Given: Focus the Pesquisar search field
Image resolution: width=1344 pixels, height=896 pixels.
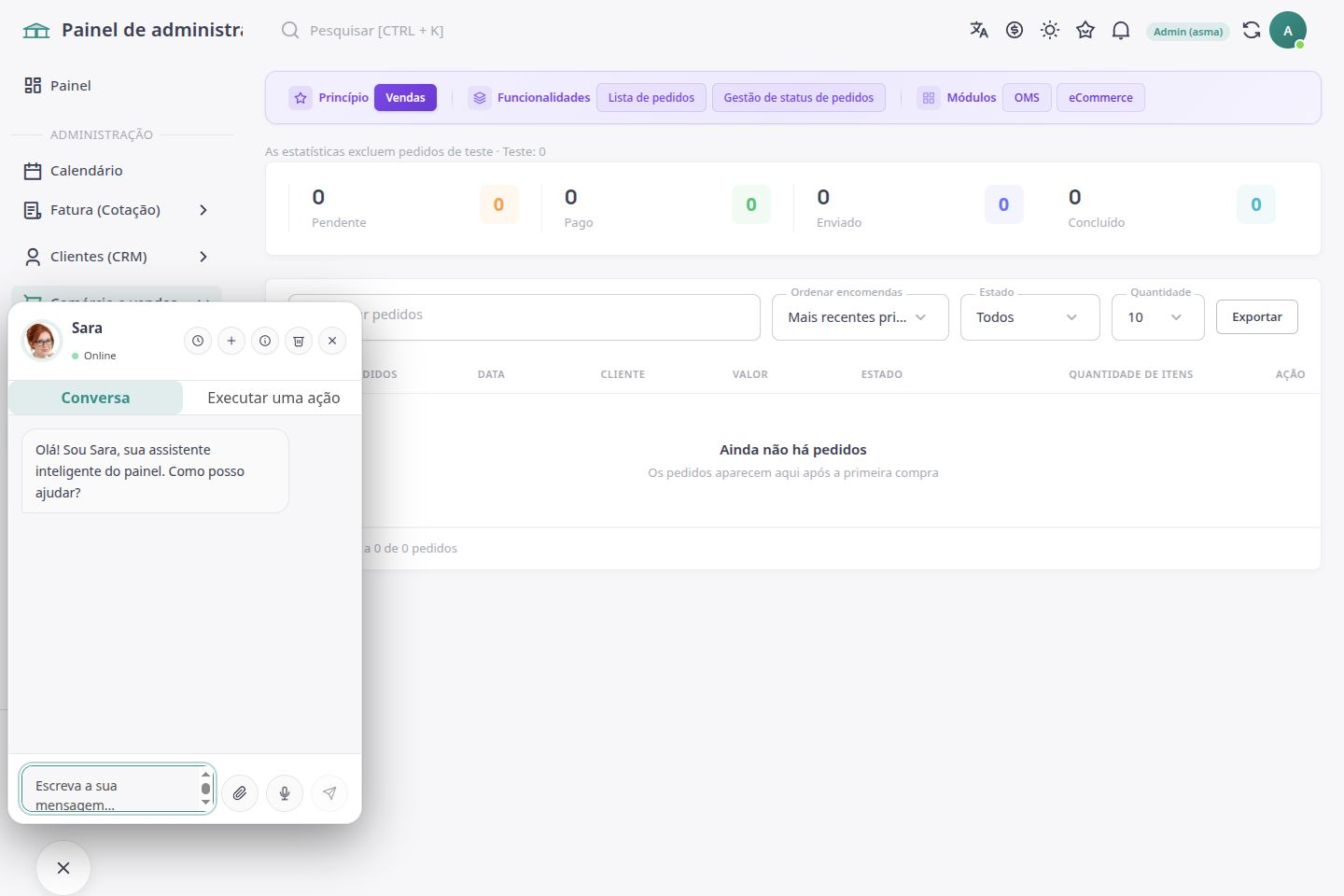Looking at the screenshot, I should click(377, 30).
